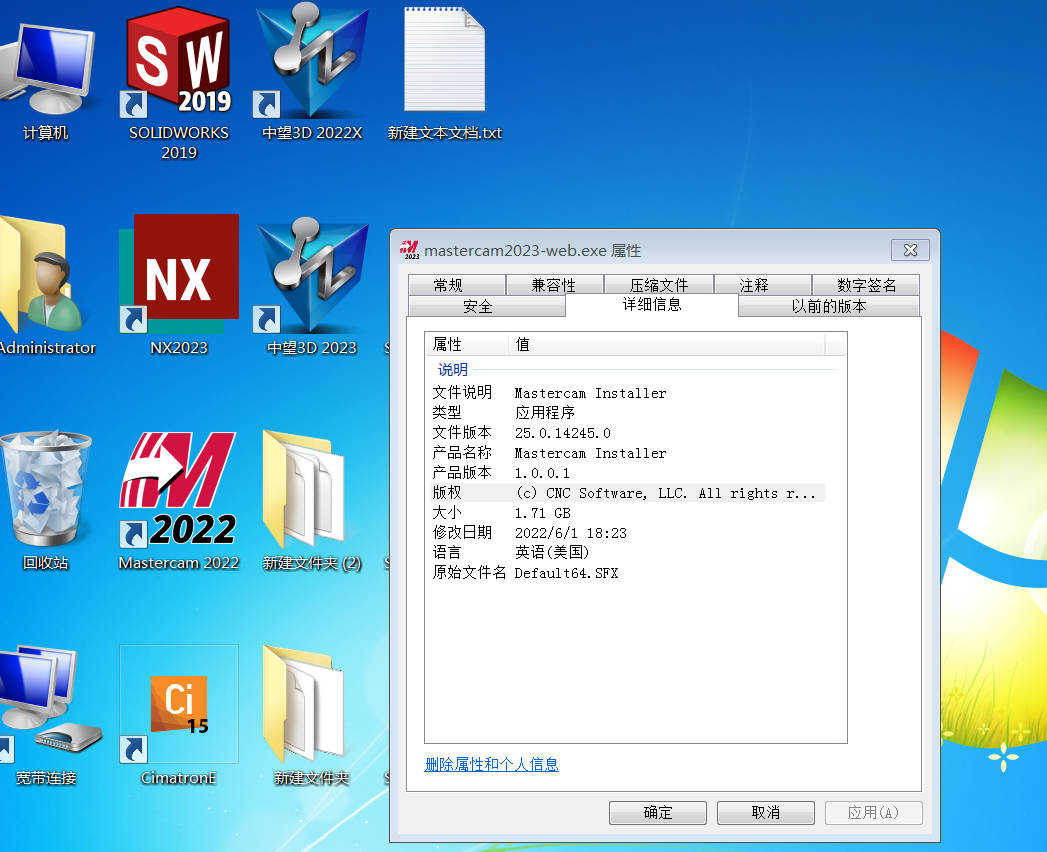
Task: Select the NX2023 desktop icon
Action: click(x=178, y=270)
